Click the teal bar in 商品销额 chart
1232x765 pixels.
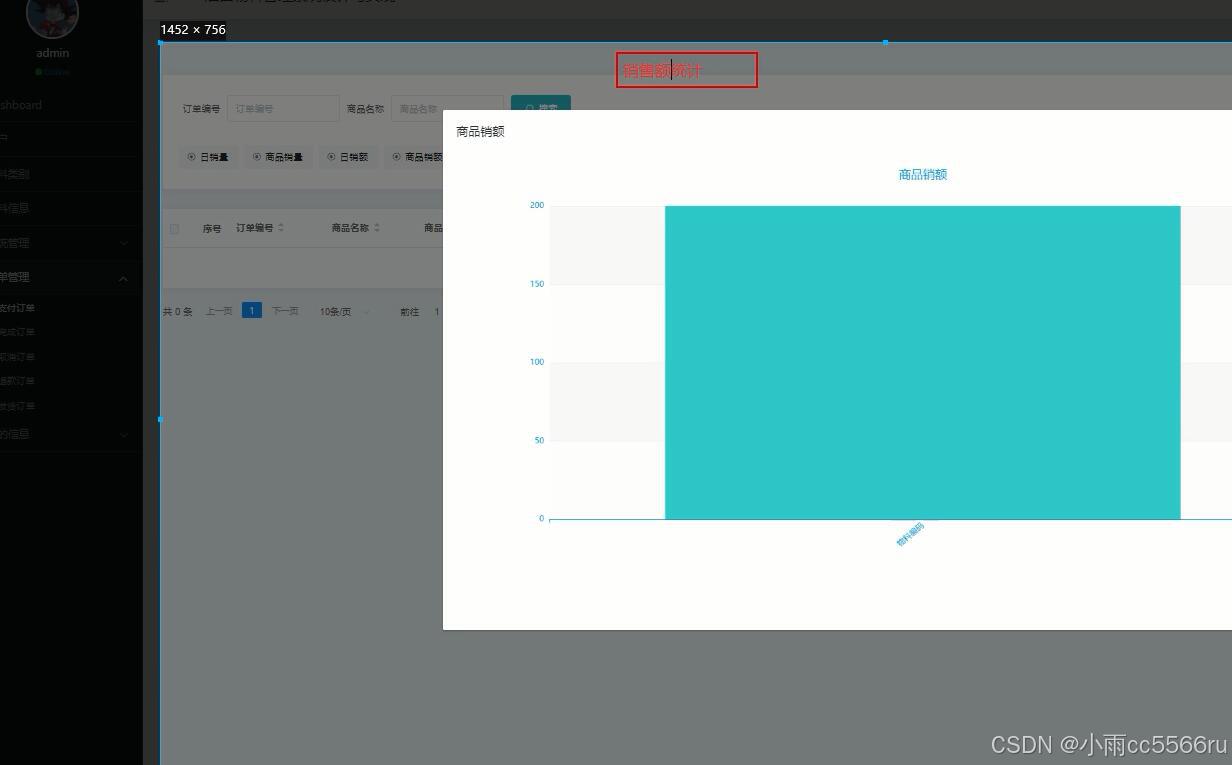922,362
